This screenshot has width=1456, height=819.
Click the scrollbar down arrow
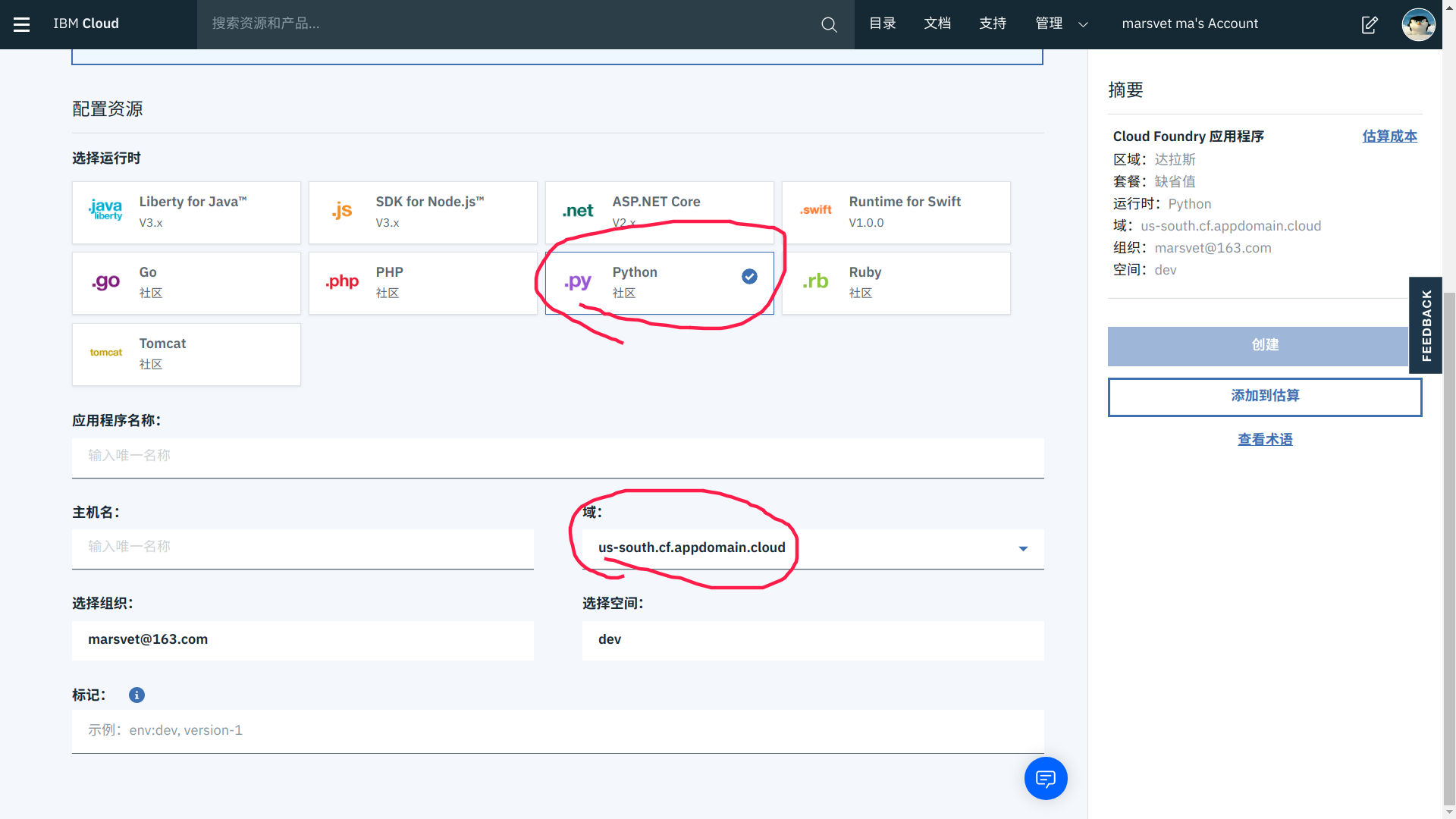click(x=1449, y=811)
